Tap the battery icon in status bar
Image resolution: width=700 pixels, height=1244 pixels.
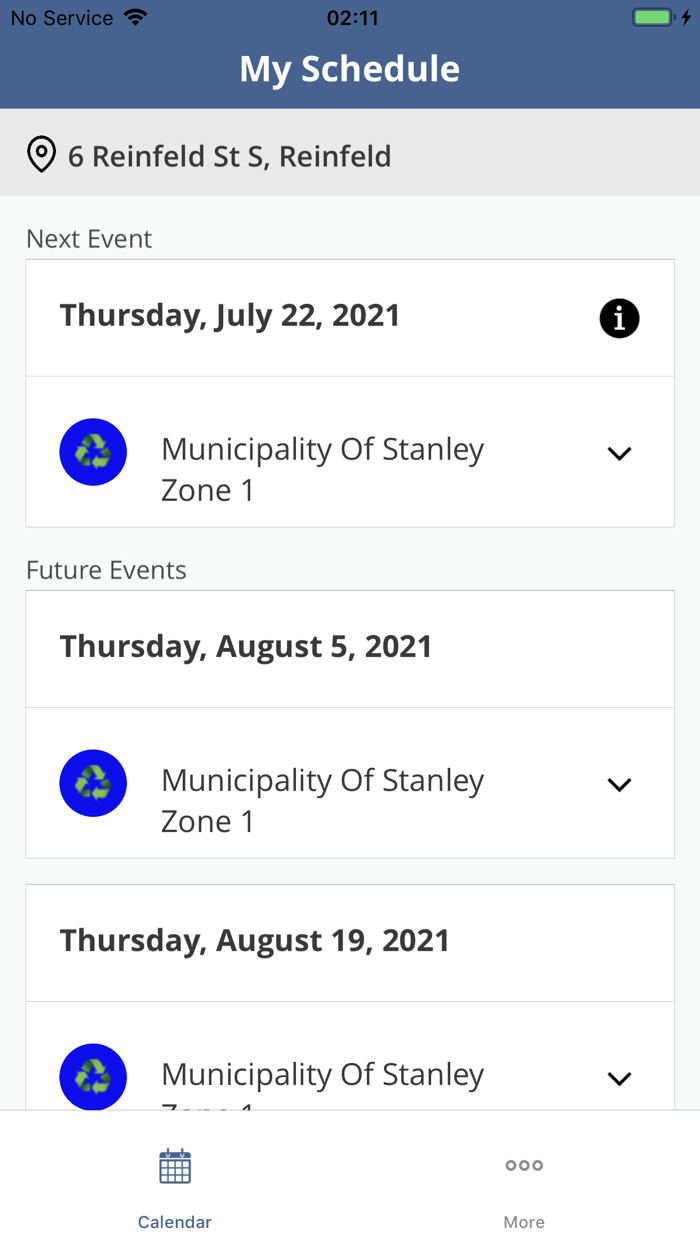(654, 18)
